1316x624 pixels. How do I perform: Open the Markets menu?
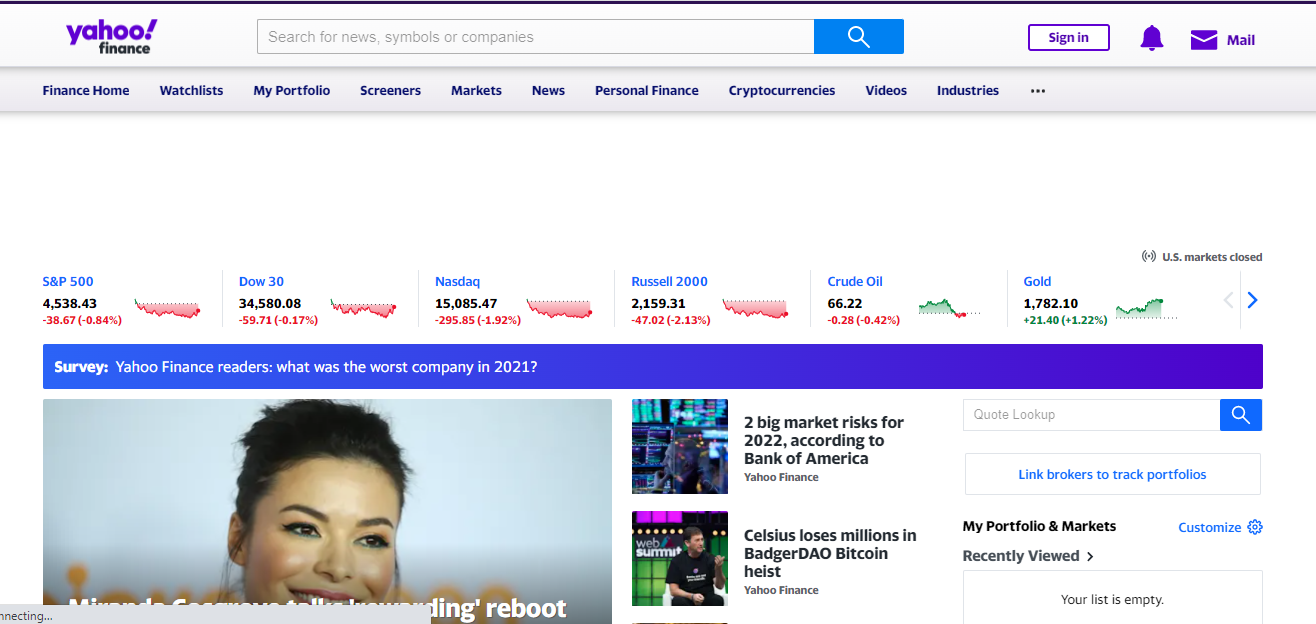[476, 90]
